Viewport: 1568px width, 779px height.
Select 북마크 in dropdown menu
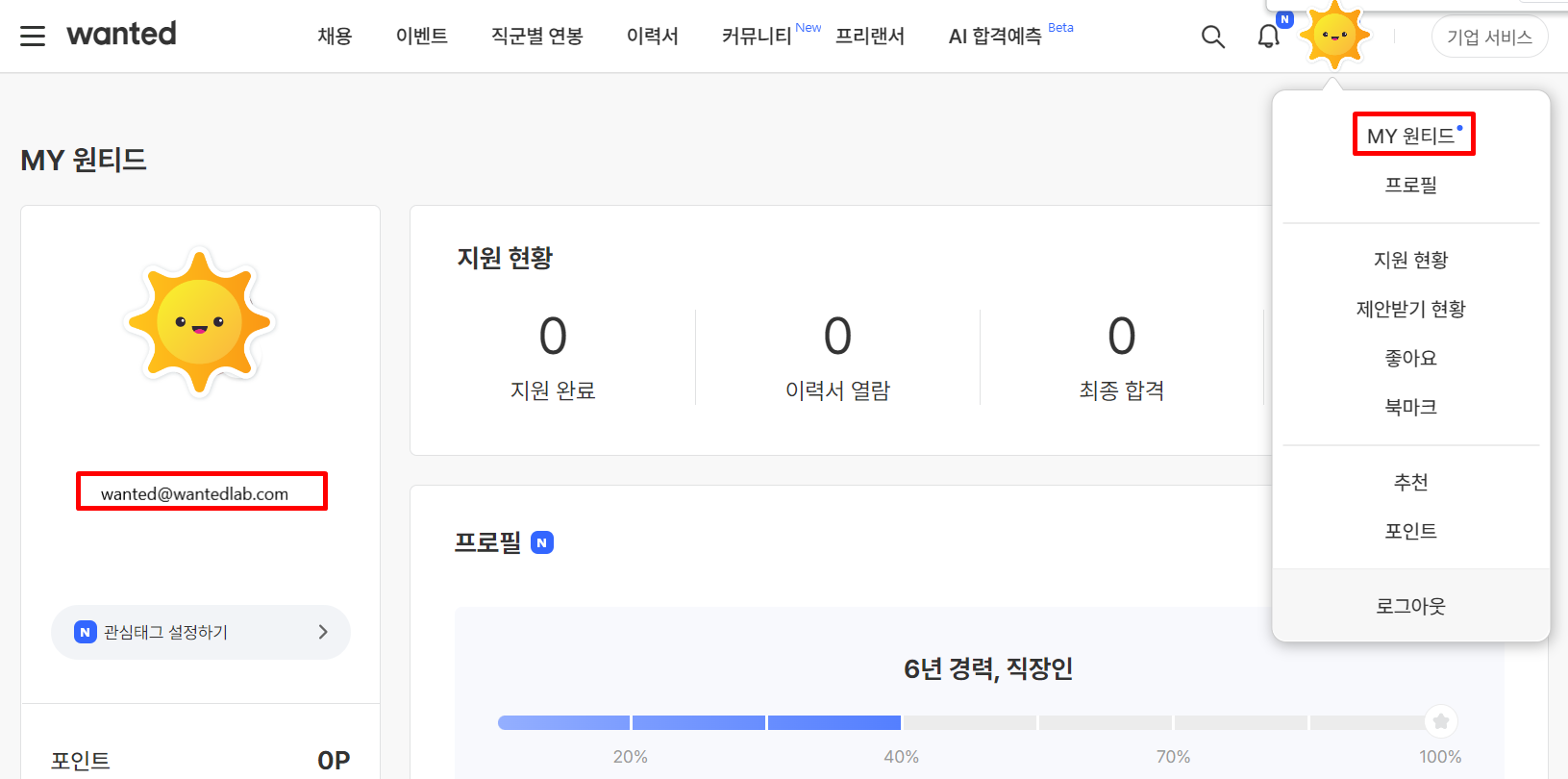pyautogui.click(x=1411, y=407)
